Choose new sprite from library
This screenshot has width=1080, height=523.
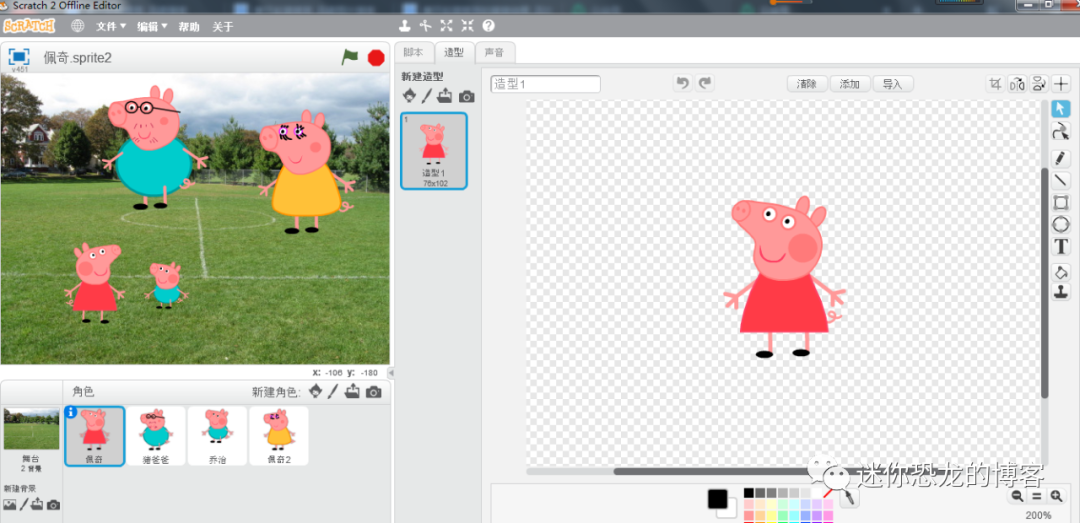pyautogui.click(x=315, y=391)
